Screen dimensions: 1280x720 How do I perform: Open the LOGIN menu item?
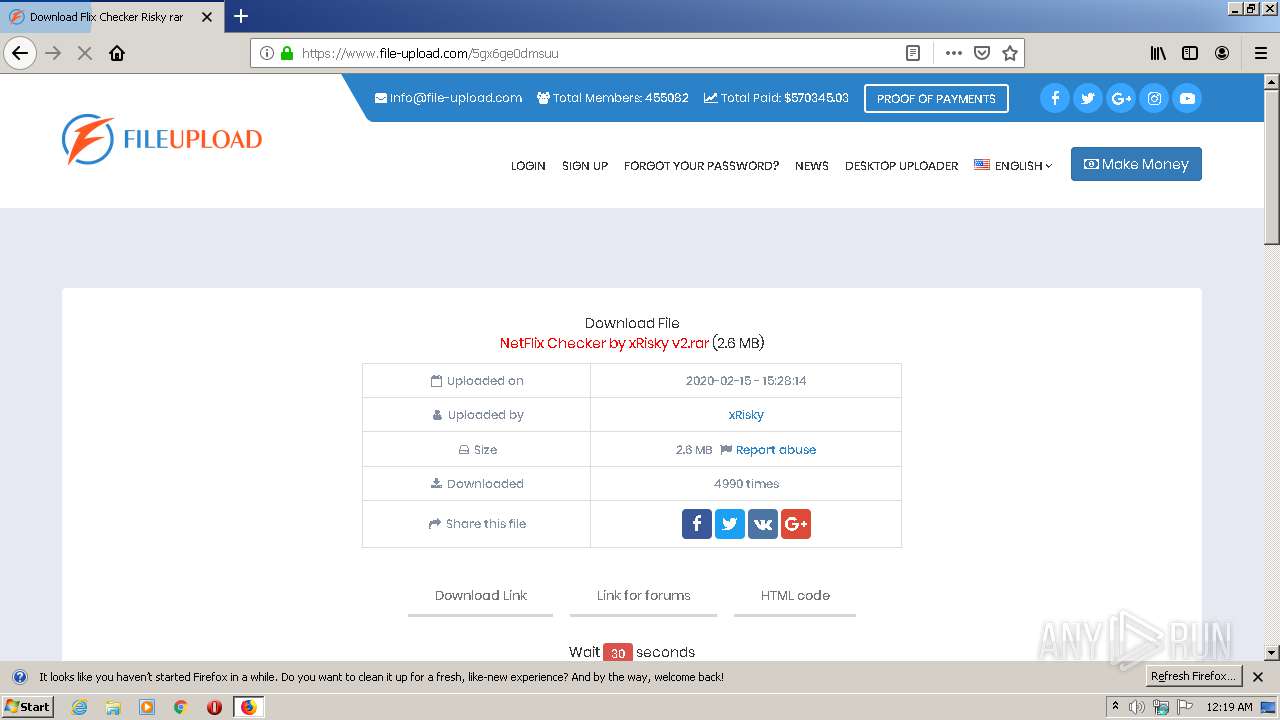(528, 166)
